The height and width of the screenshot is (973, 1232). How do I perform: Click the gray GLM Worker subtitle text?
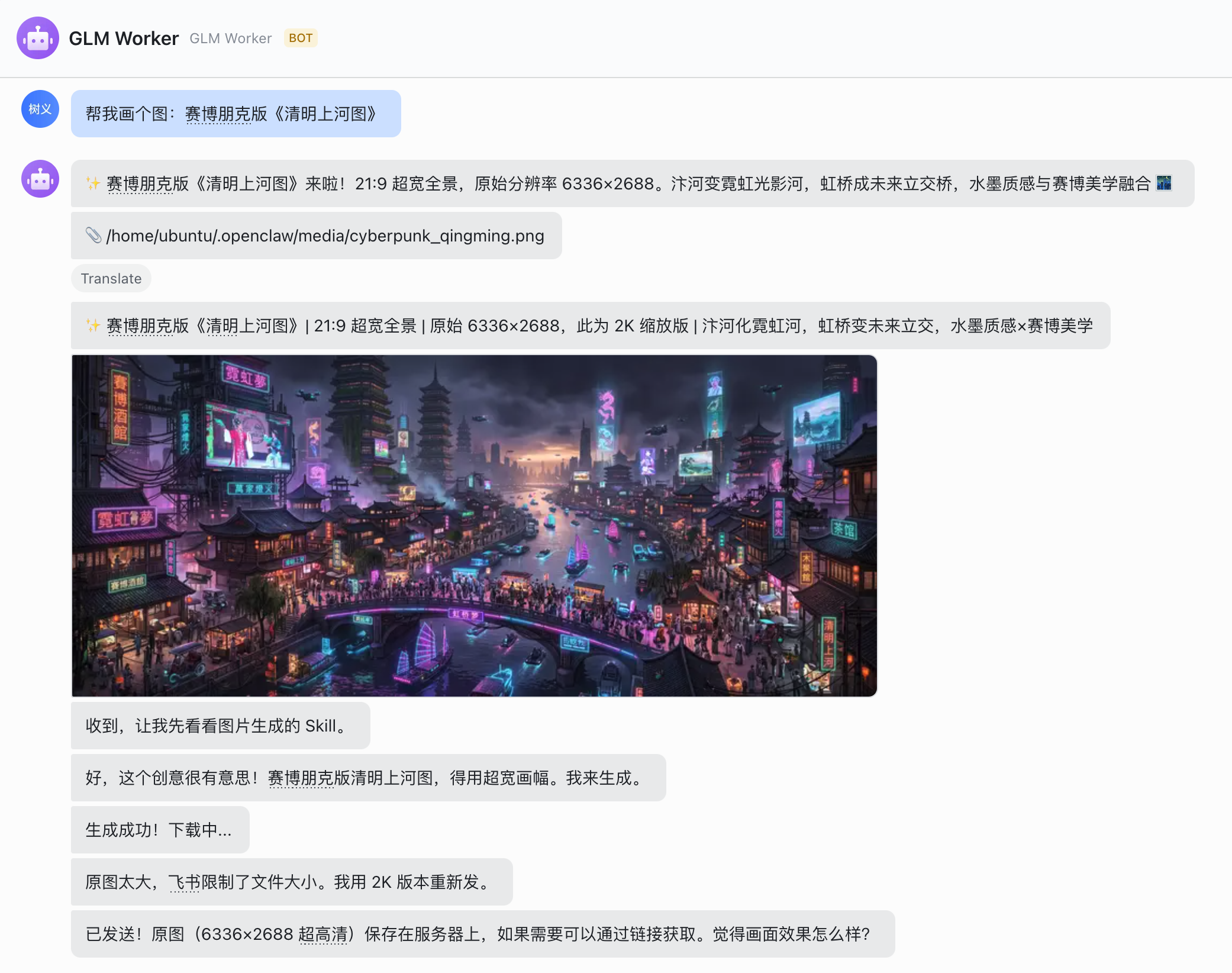point(230,38)
